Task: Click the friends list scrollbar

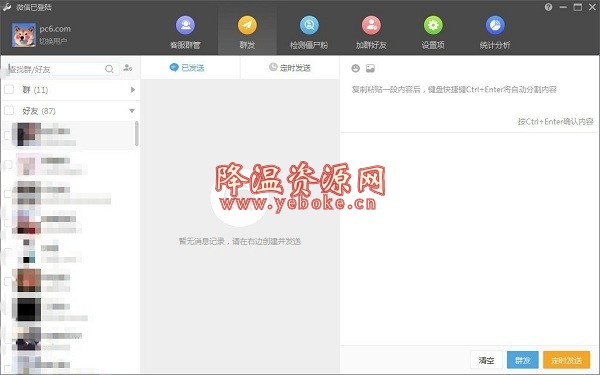Action: [x=137, y=134]
